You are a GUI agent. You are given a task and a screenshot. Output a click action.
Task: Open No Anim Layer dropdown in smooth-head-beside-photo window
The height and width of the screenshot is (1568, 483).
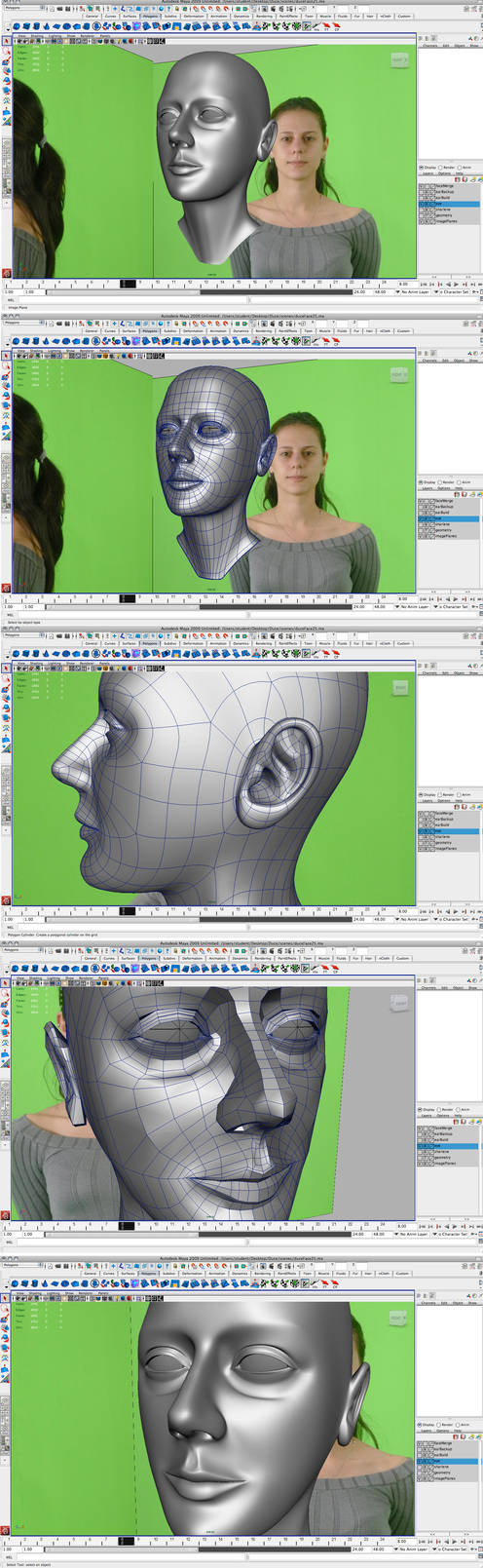pyautogui.click(x=414, y=291)
